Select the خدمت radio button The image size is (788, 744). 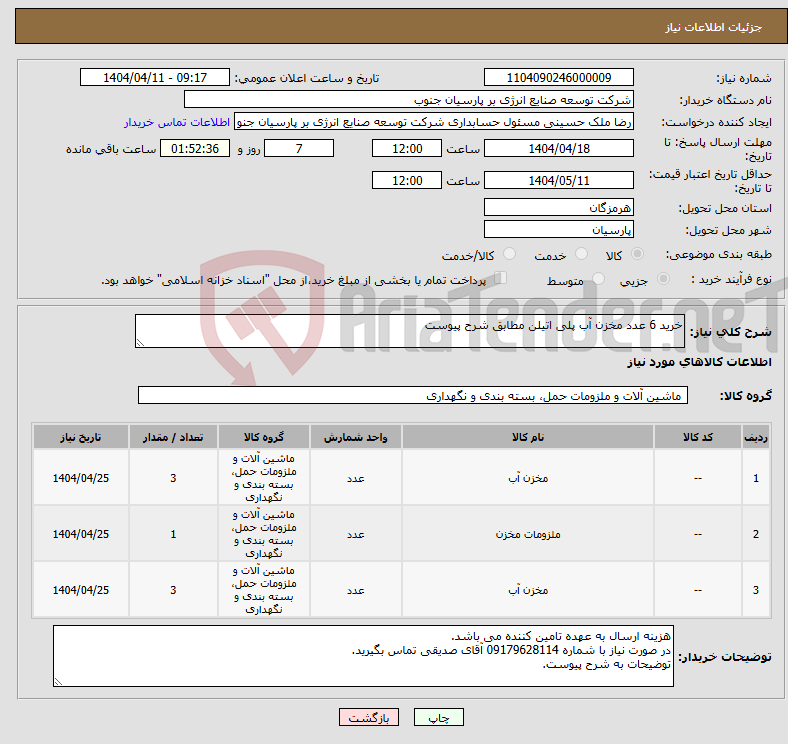tap(581, 254)
